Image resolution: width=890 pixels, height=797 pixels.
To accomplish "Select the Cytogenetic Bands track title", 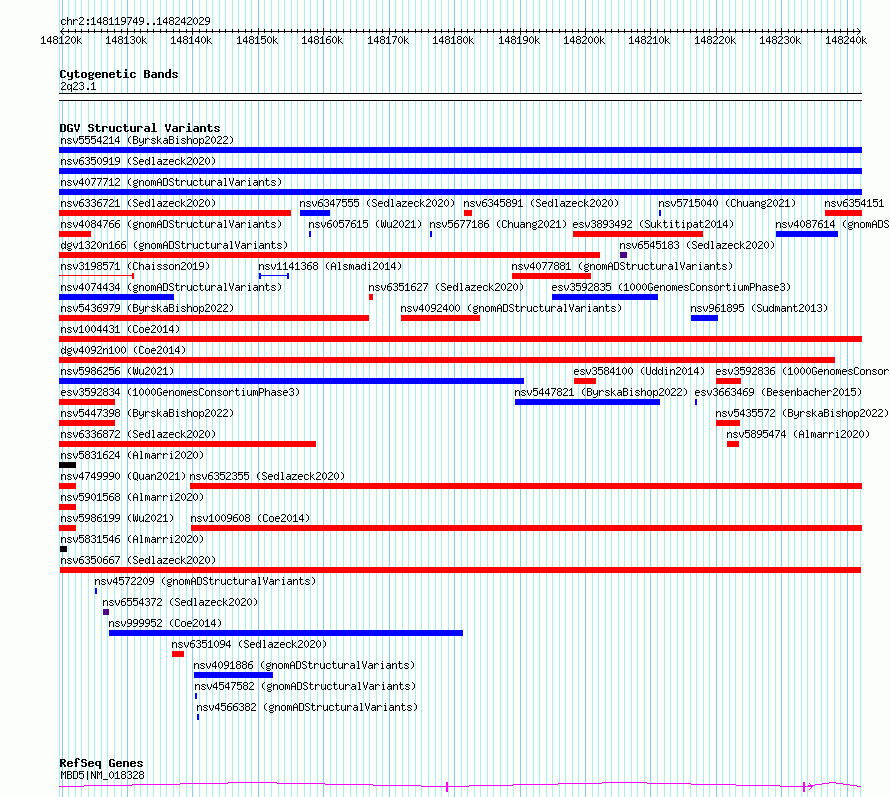I will [x=119, y=74].
